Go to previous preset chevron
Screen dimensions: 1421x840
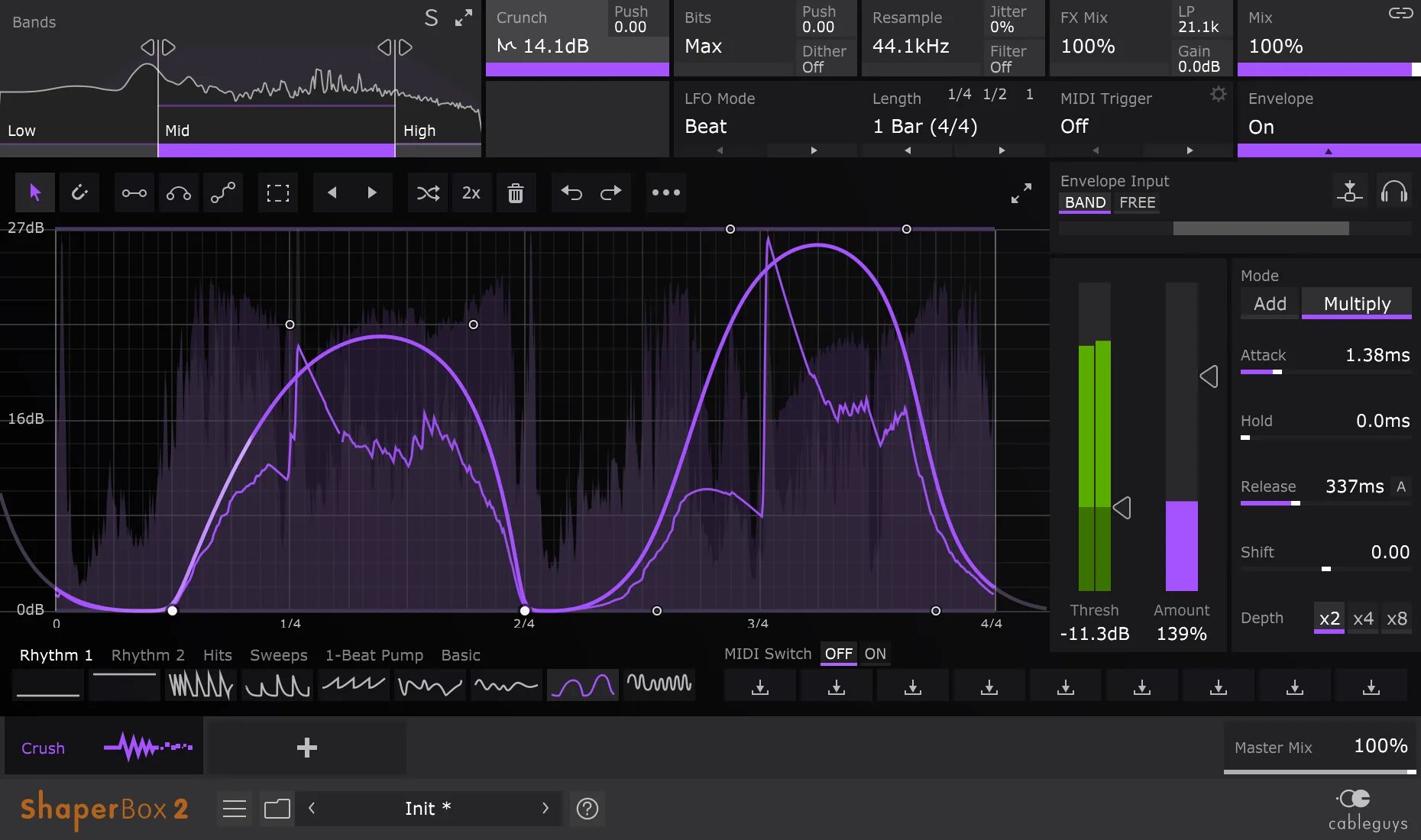point(312,808)
